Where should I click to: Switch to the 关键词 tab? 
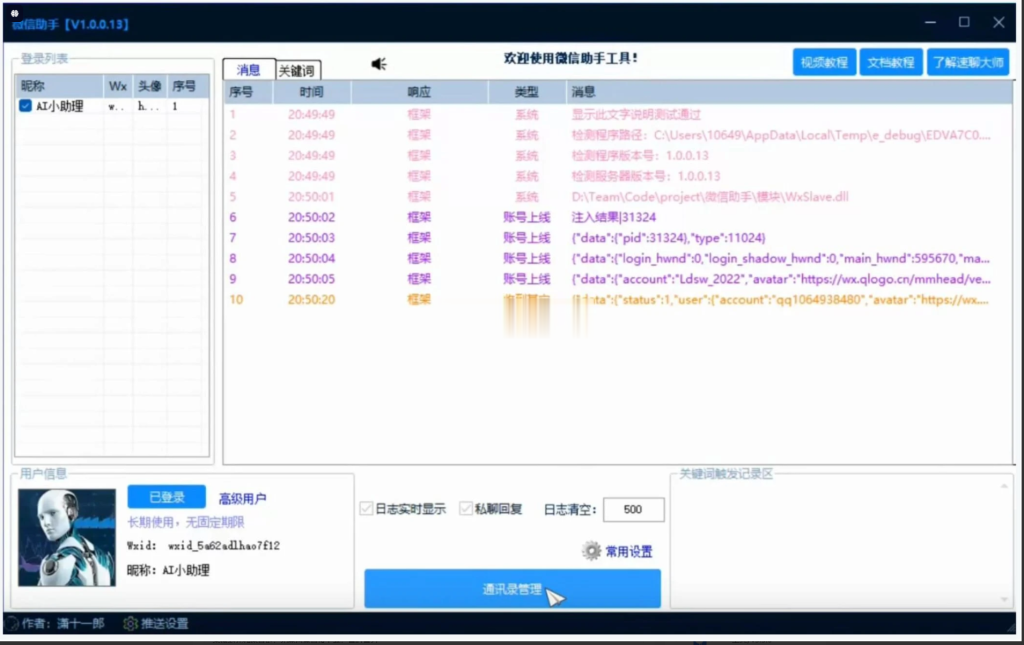[297, 71]
